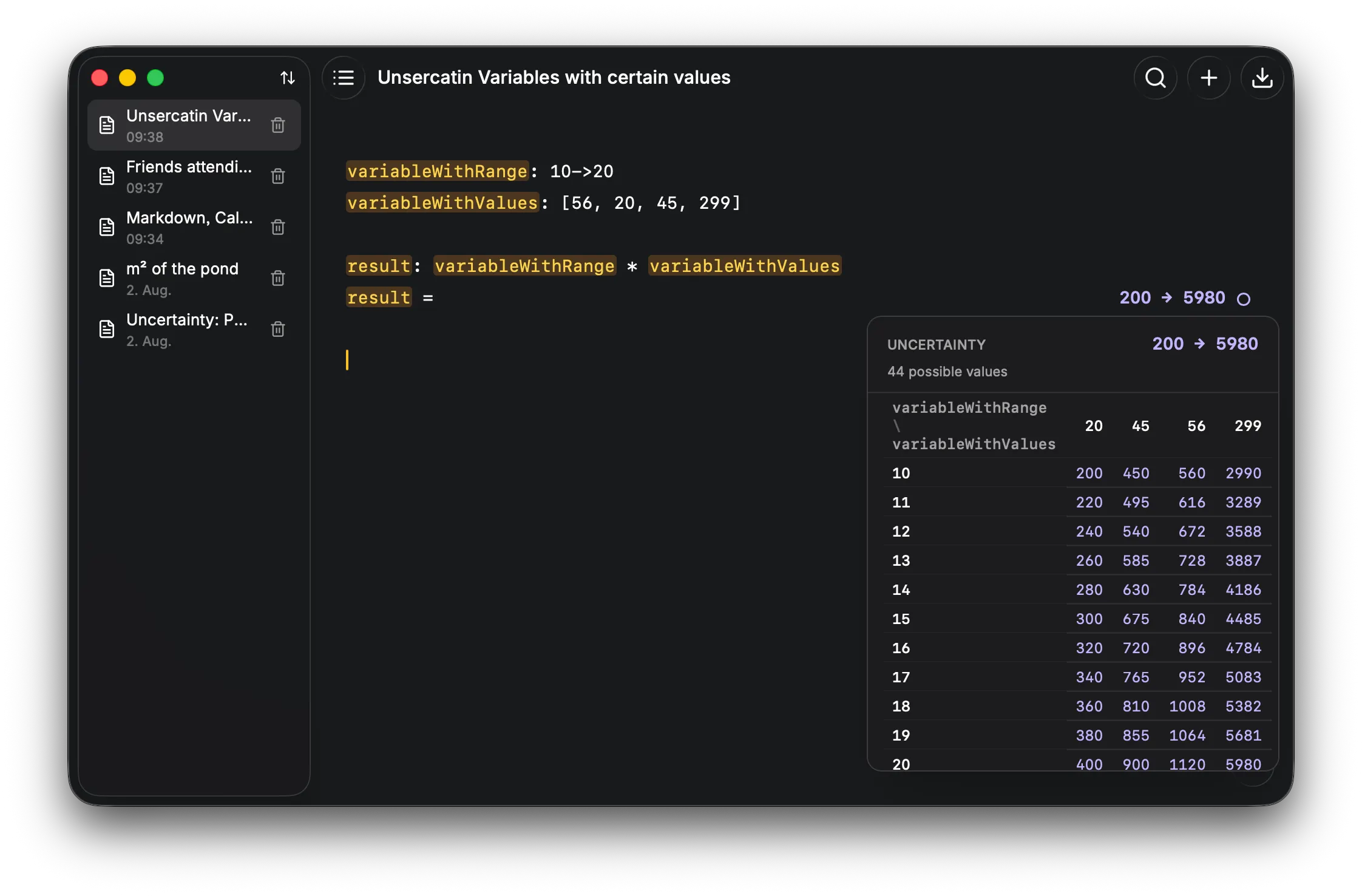Click the cell value 2990
1362x896 pixels.
[1243, 473]
